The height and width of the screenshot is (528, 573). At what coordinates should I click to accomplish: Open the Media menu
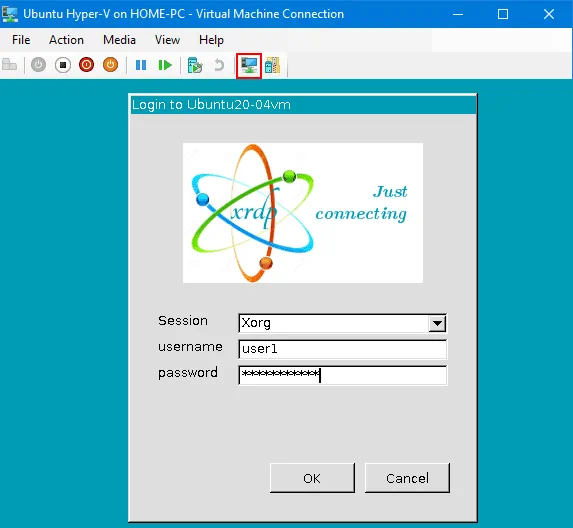tap(119, 40)
